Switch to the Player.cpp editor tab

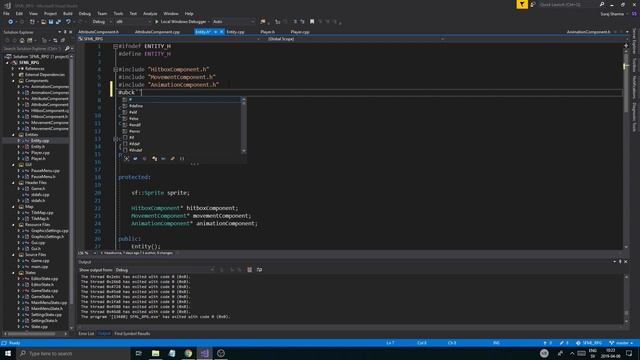point(300,32)
